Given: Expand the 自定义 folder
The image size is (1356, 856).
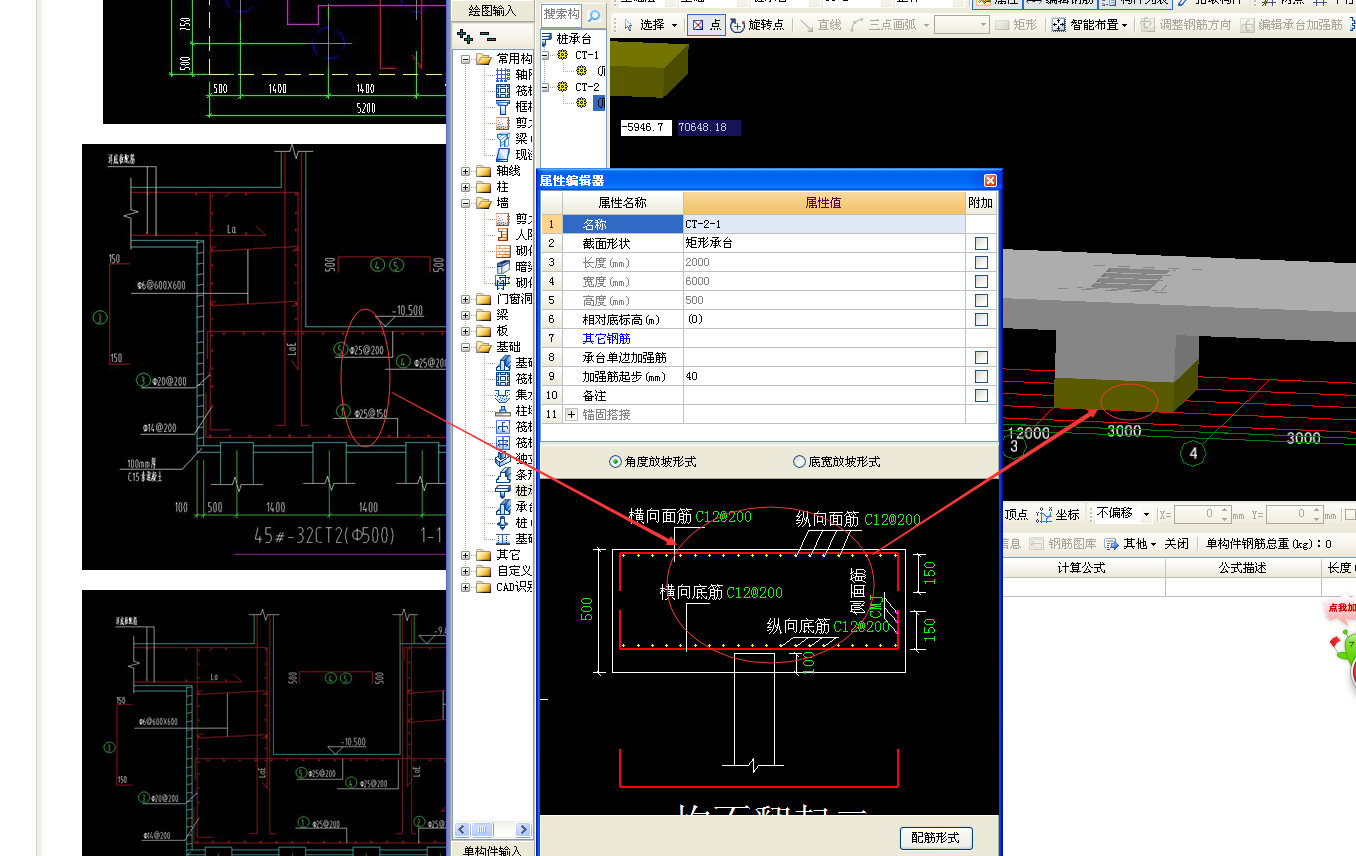Looking at the screenshot, I should (x=465, y=571).
